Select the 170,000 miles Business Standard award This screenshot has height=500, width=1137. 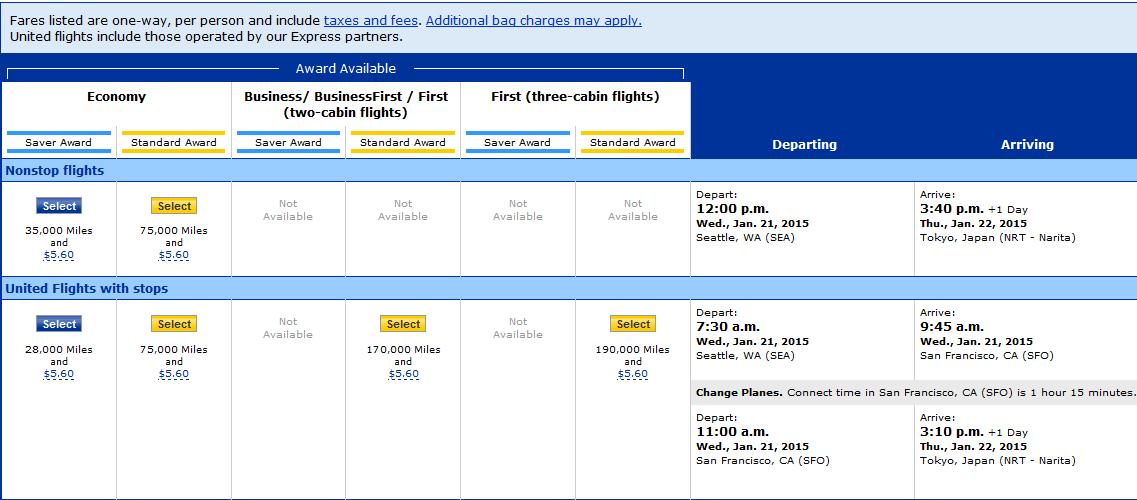pos(403,324)
